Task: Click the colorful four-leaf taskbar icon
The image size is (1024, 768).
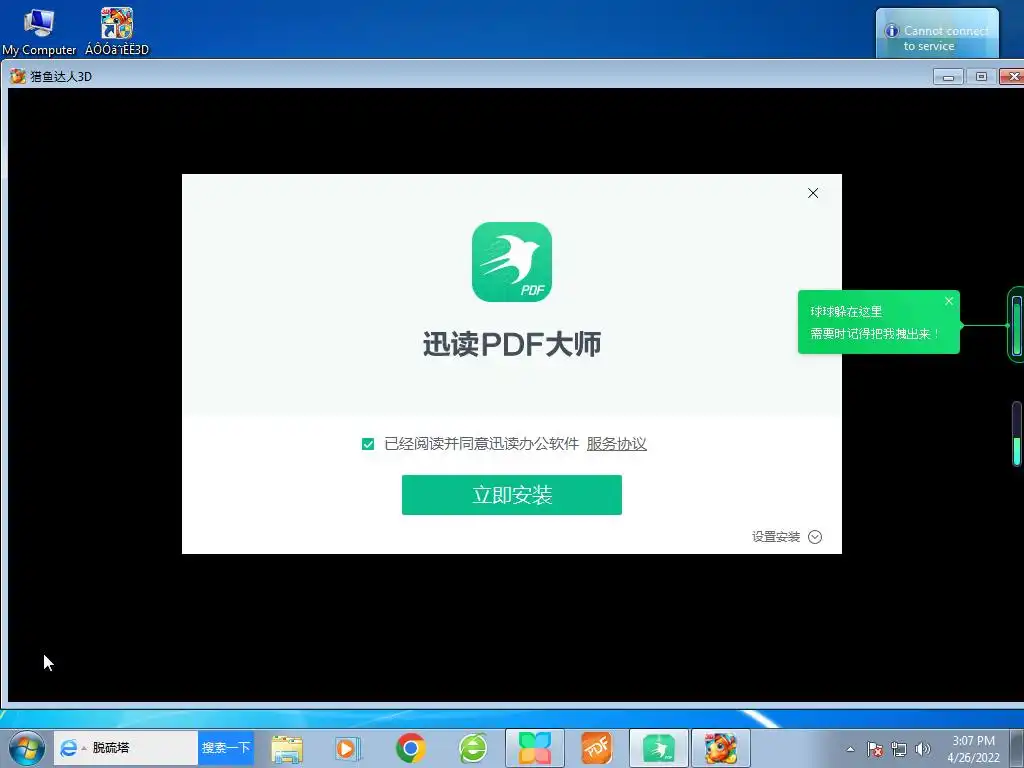Action: 534,748
